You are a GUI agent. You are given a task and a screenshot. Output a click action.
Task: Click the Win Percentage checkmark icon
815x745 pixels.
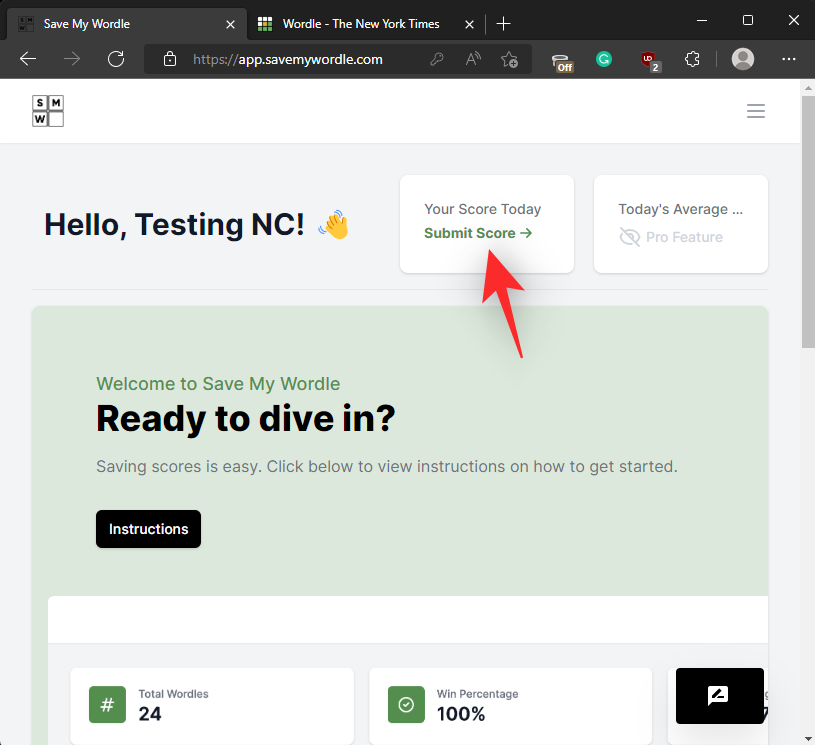tap(406, 704)
